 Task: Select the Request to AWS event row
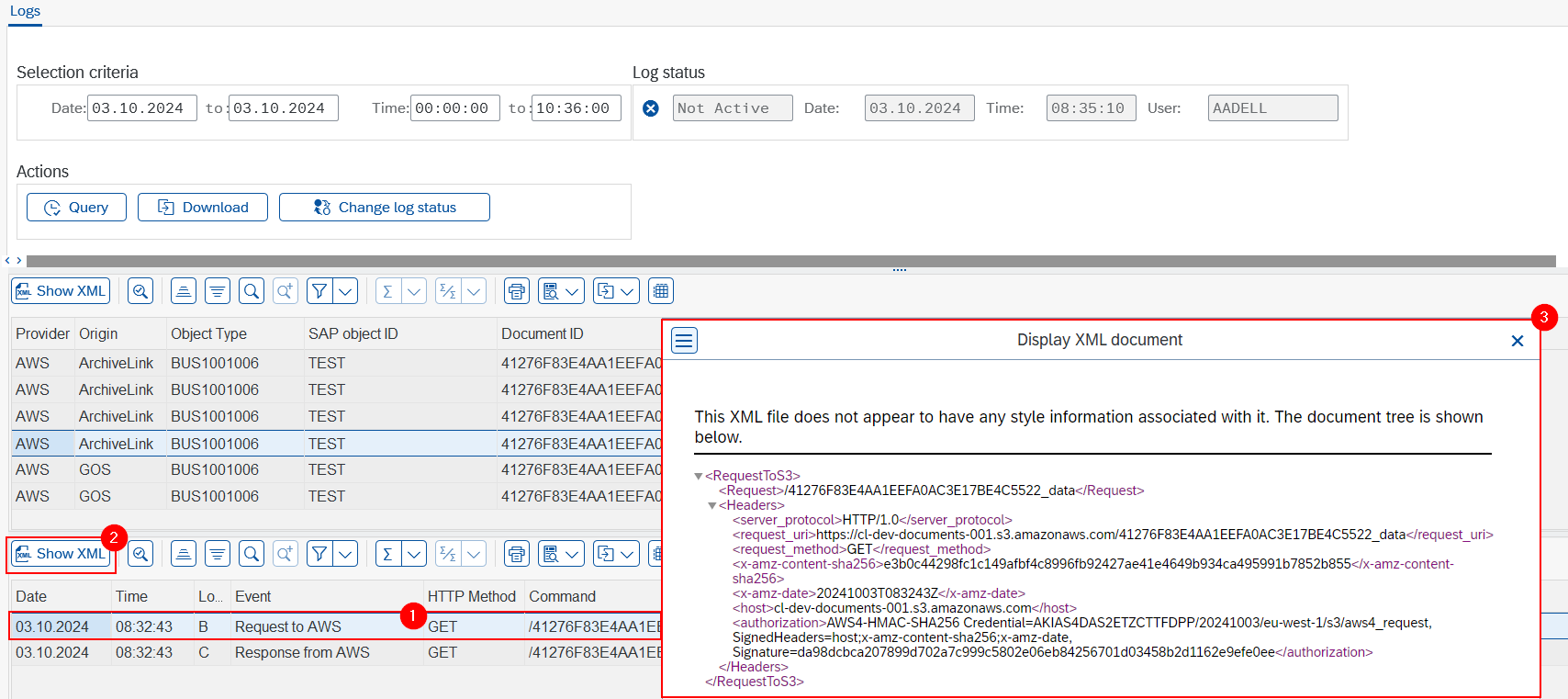(336, 626)
